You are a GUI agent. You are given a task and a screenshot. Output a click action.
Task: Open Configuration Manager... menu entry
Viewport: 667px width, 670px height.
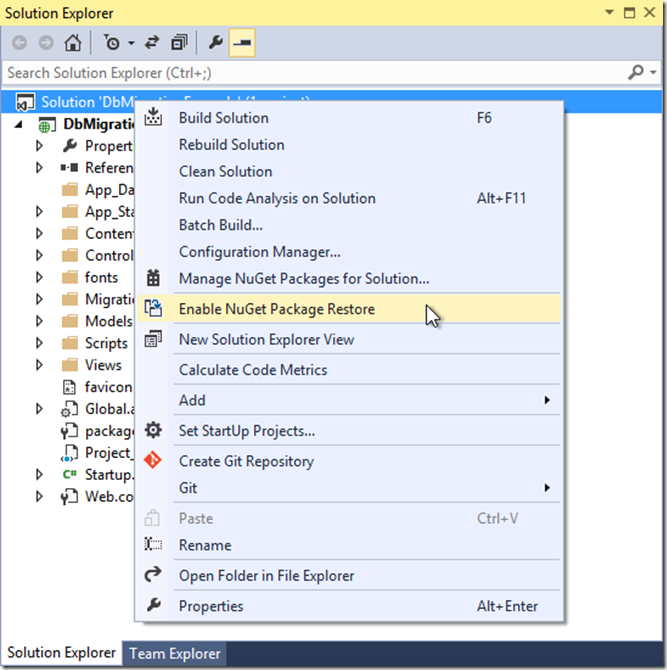(x=348, y=252)
